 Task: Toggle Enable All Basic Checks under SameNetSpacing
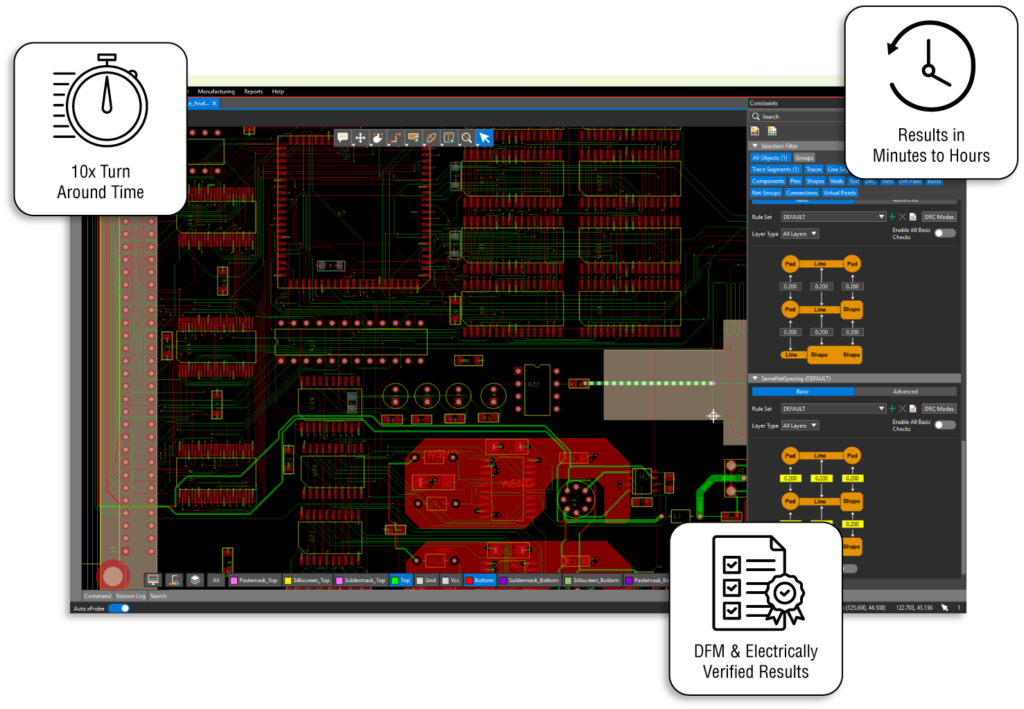point(944,425)
